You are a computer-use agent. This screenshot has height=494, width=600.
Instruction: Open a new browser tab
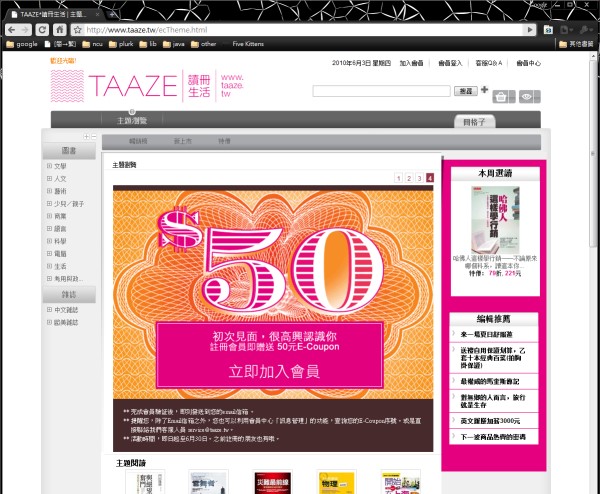pos(112,15)
